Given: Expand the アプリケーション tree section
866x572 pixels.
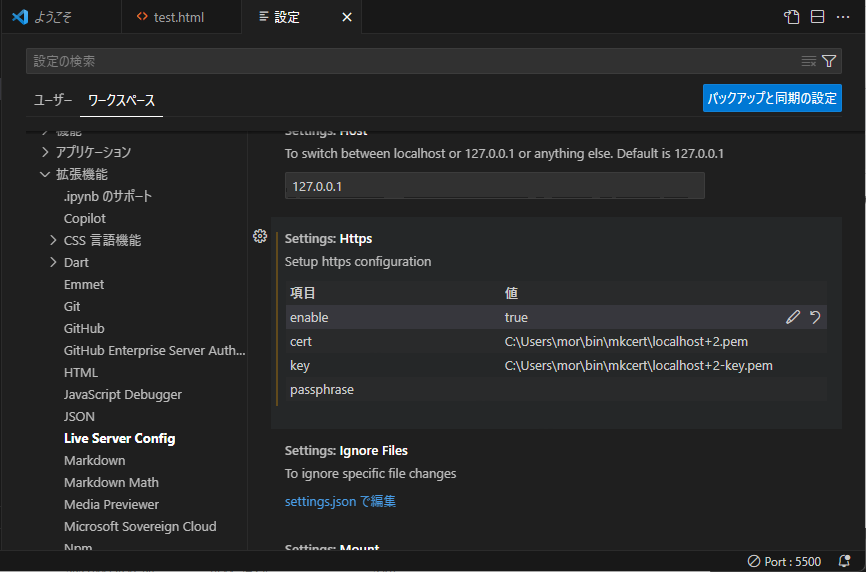Looking at the screenshot, I should (45, 152).
